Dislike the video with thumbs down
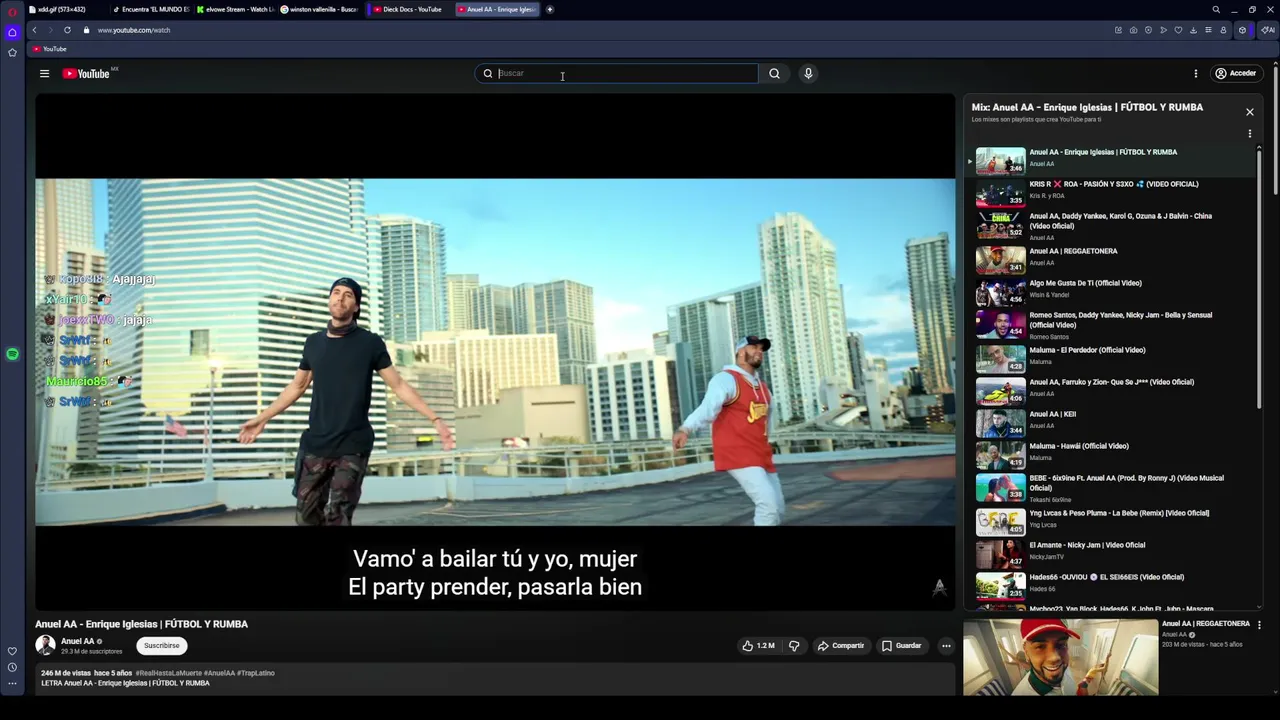The width and height of the screenshot is (1280, 720). pyautogui.click(x=794, y=646)
